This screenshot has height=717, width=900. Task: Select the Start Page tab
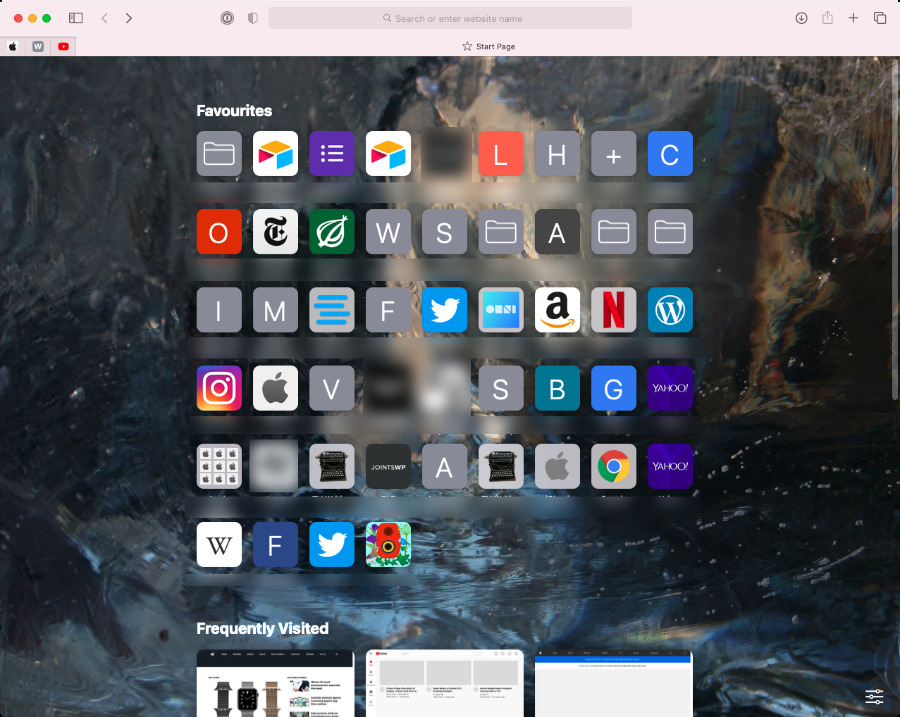pyautogui.click(x=488, y=46)
